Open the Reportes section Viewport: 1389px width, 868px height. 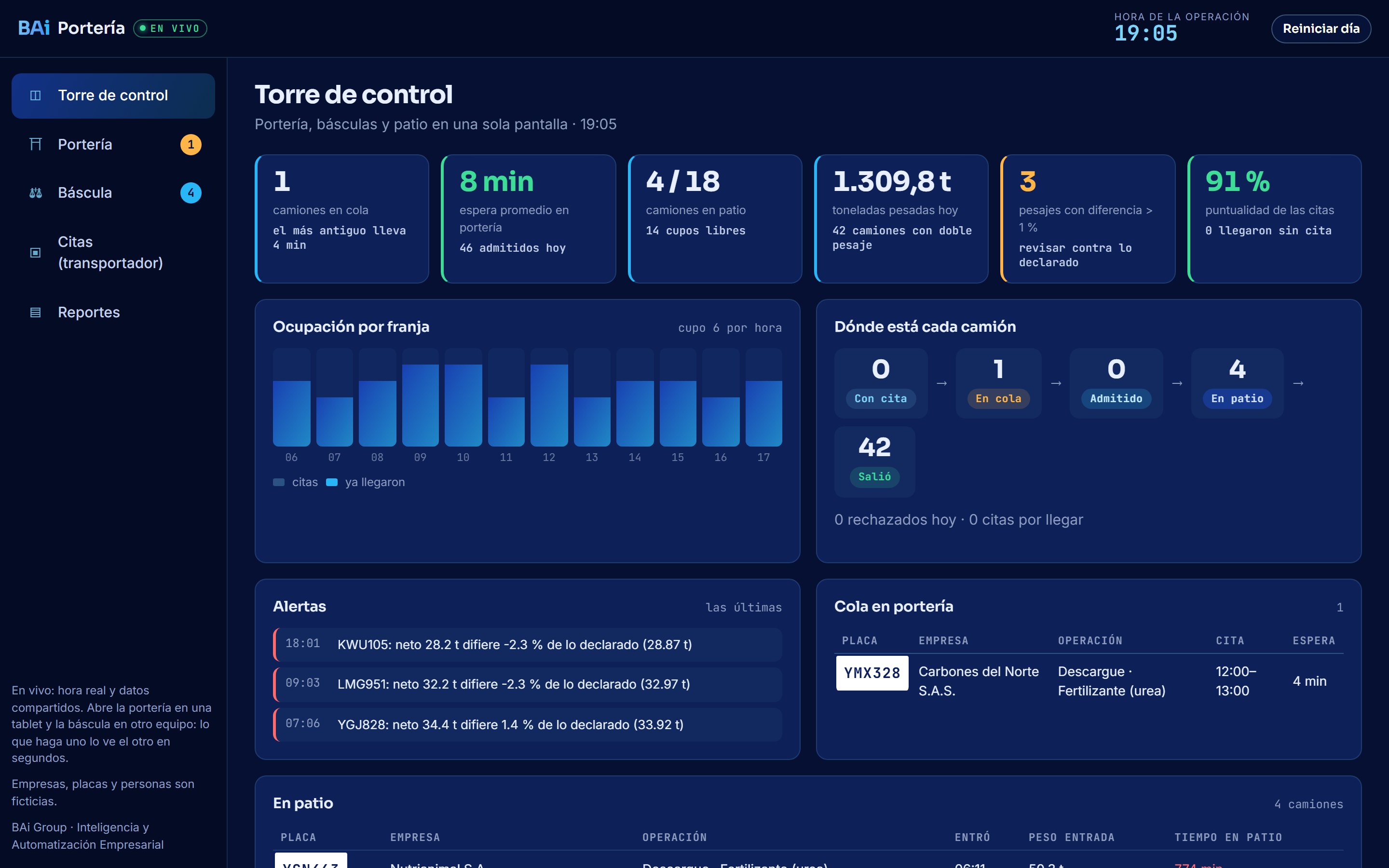[113, 312]
